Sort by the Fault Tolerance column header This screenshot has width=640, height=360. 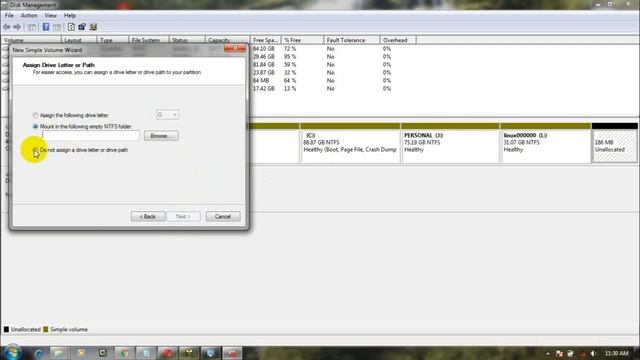pos(351,40)
